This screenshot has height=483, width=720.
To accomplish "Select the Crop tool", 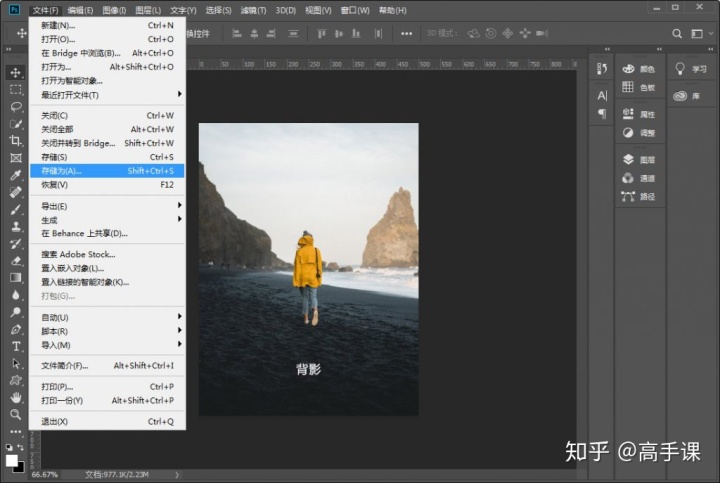I will [x=16, y=140].
